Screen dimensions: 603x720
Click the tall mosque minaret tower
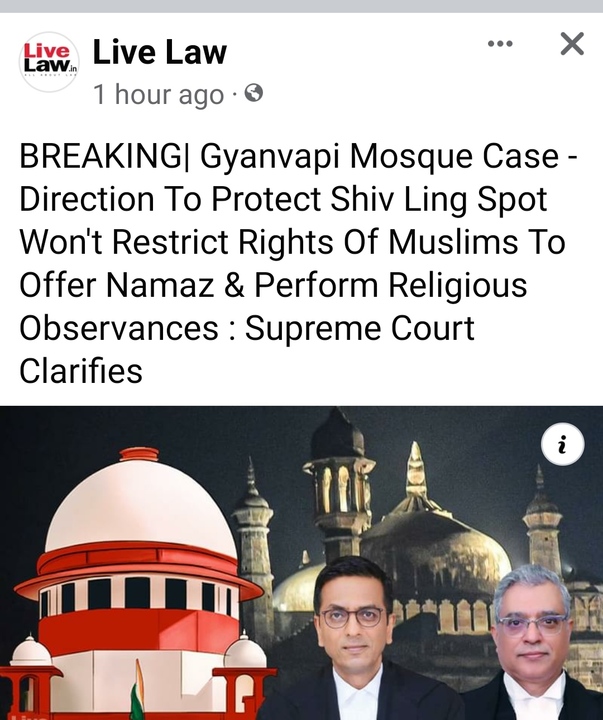(x=340, y=487)
